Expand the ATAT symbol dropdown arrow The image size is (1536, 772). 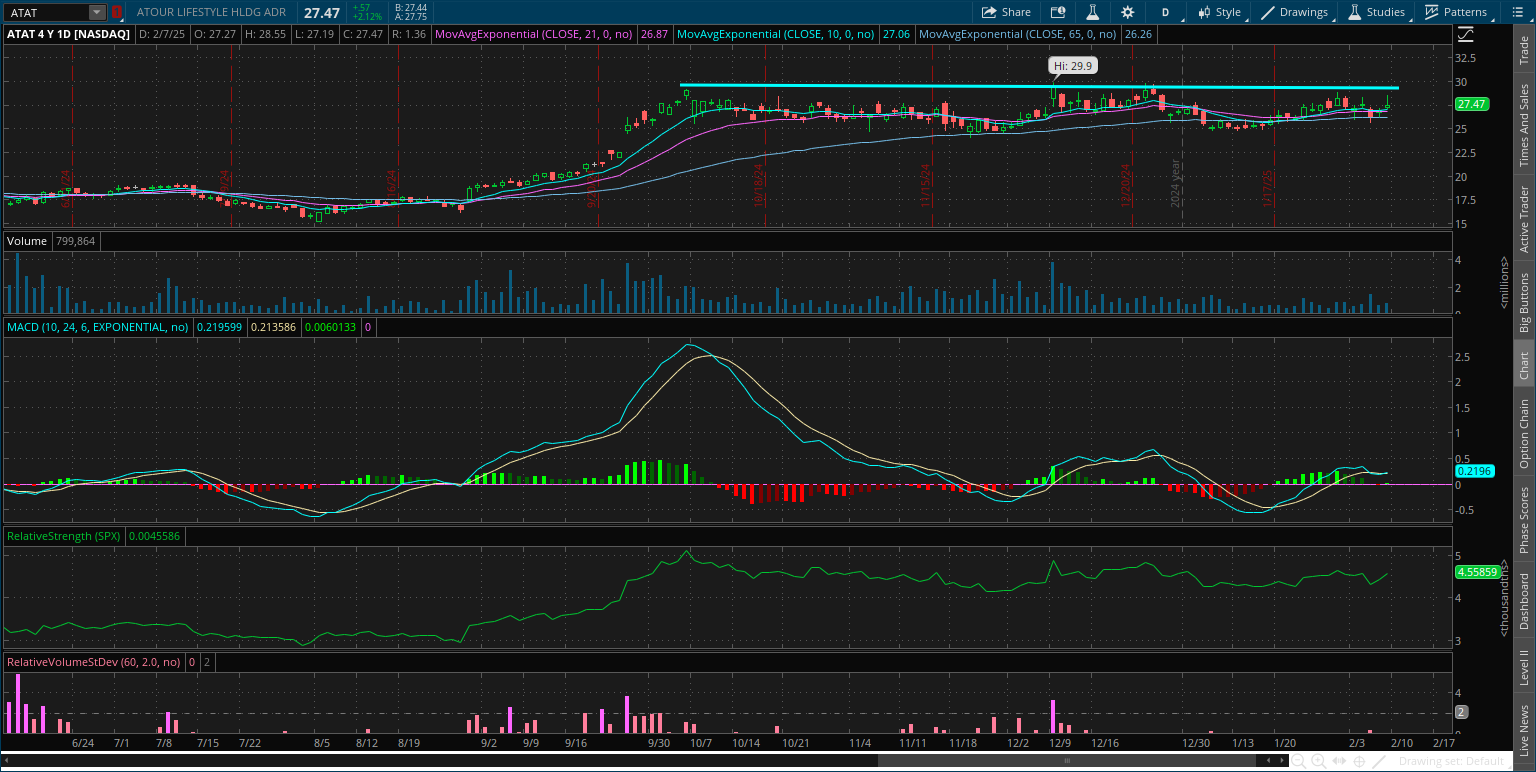pyautogui.click(x=96, y=12)
